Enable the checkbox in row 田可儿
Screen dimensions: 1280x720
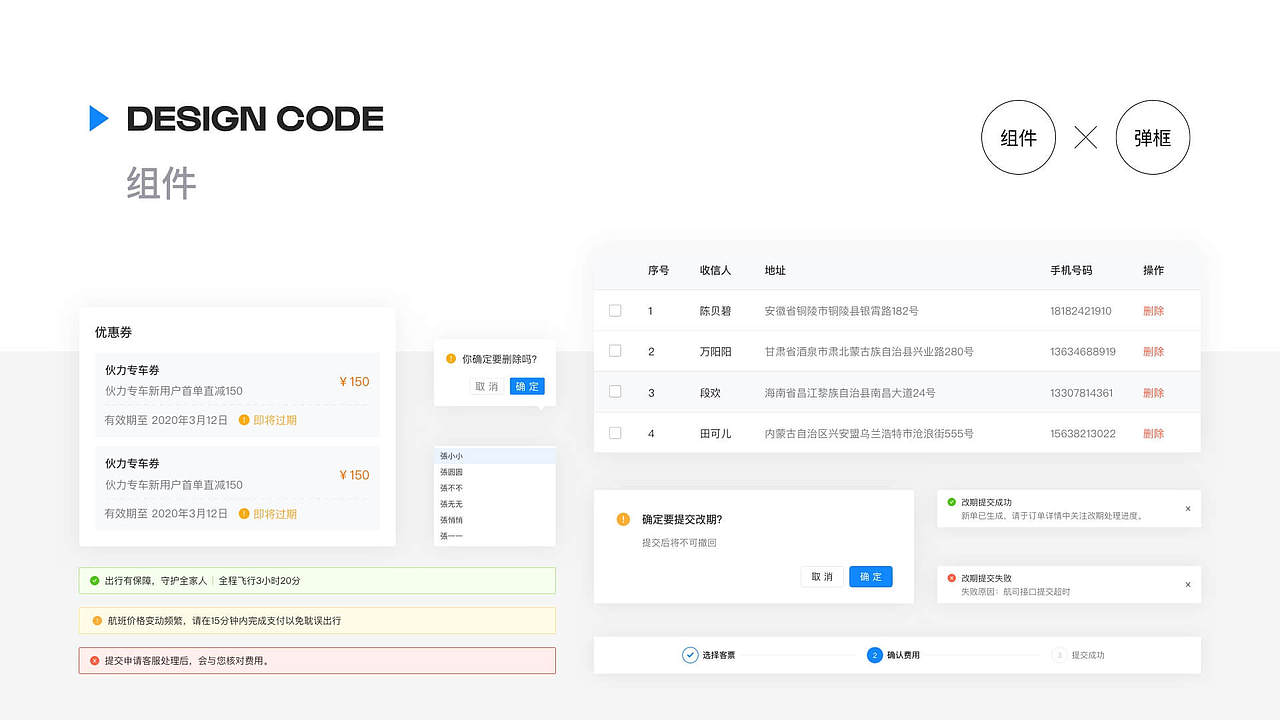coord(615,433)
